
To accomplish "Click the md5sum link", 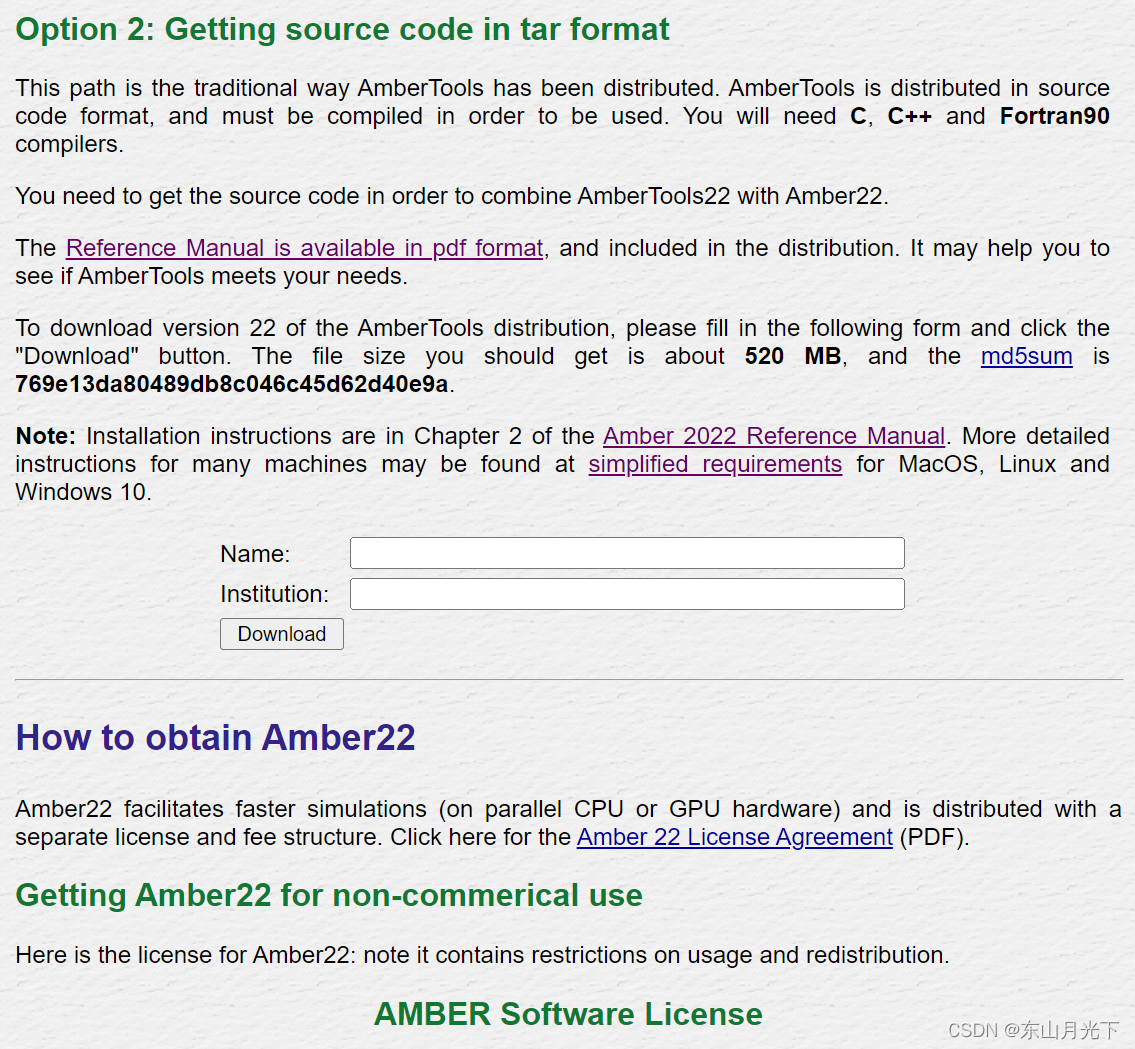I will point(1026,356).
